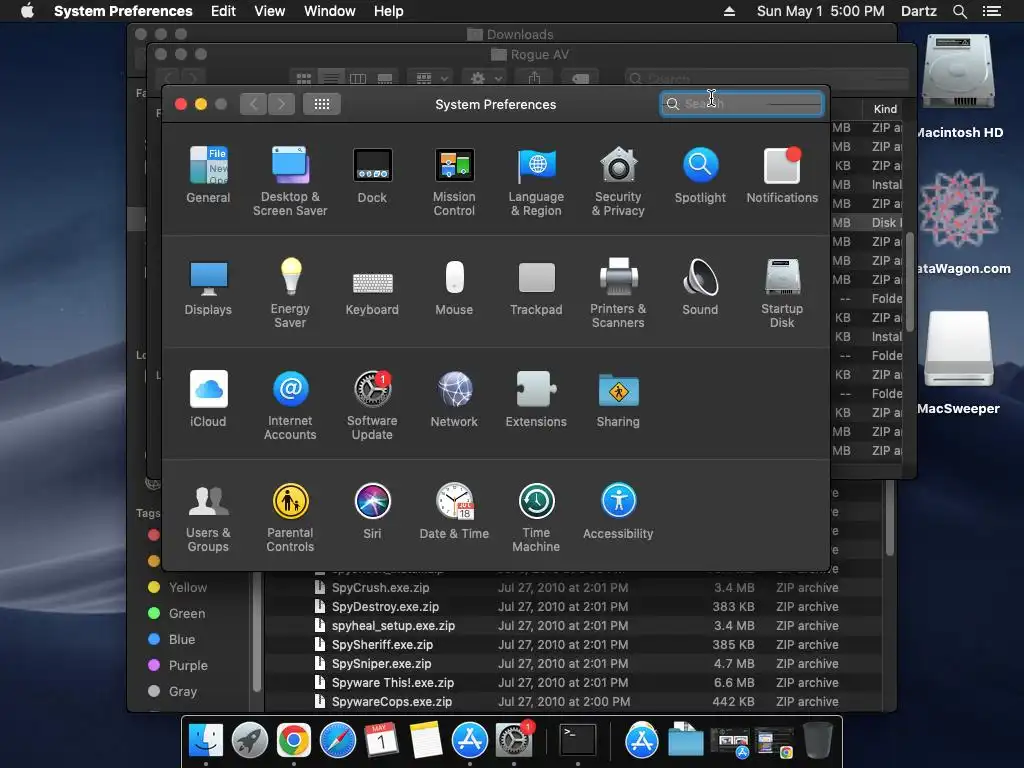Open Spotlight search in menu bar
This screenshot has width=1024, height=768.
[x=960, y=11]
